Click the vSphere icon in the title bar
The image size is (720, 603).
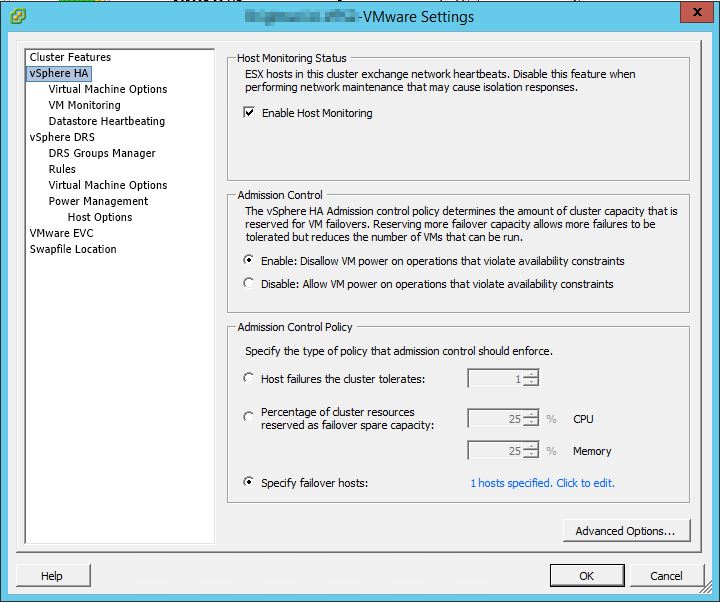[x=18, y=17]
